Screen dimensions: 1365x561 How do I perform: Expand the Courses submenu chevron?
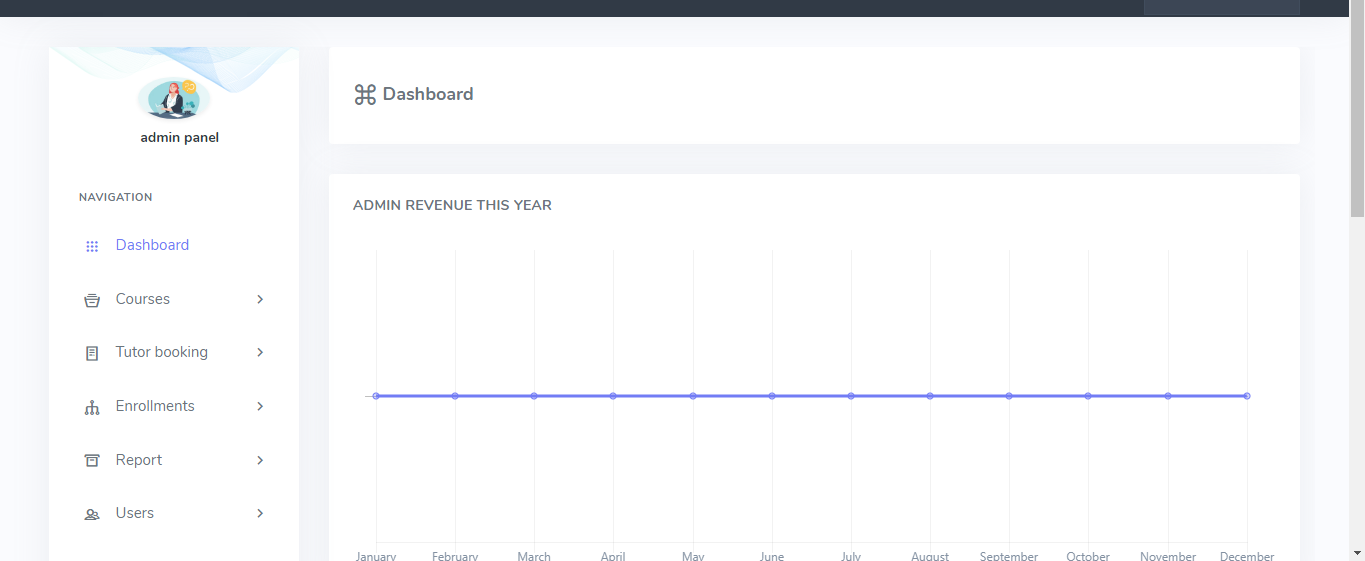(x=260, y=299)
